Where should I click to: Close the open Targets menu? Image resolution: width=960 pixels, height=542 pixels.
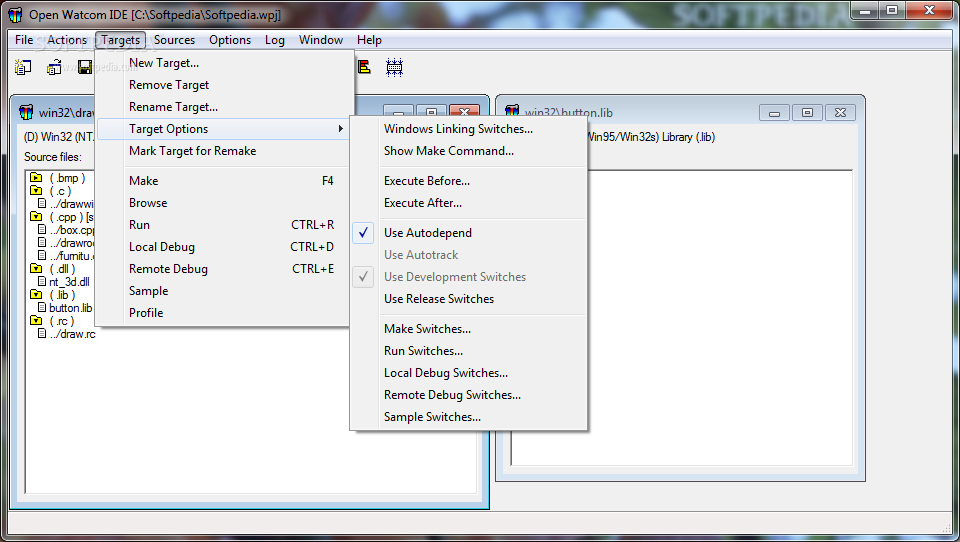click(121, 40)
